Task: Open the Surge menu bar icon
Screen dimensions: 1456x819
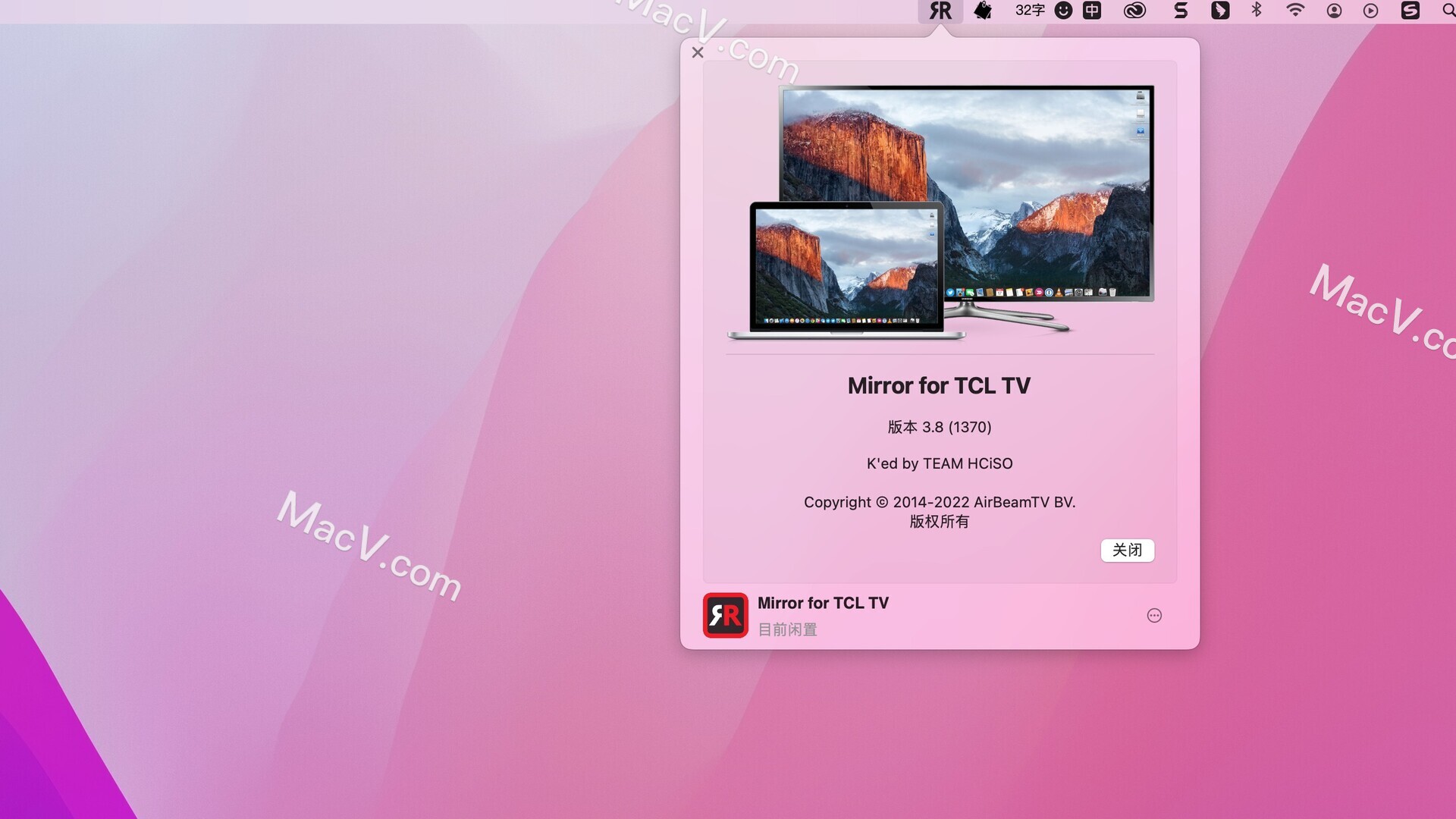Action: [1181, 11]
